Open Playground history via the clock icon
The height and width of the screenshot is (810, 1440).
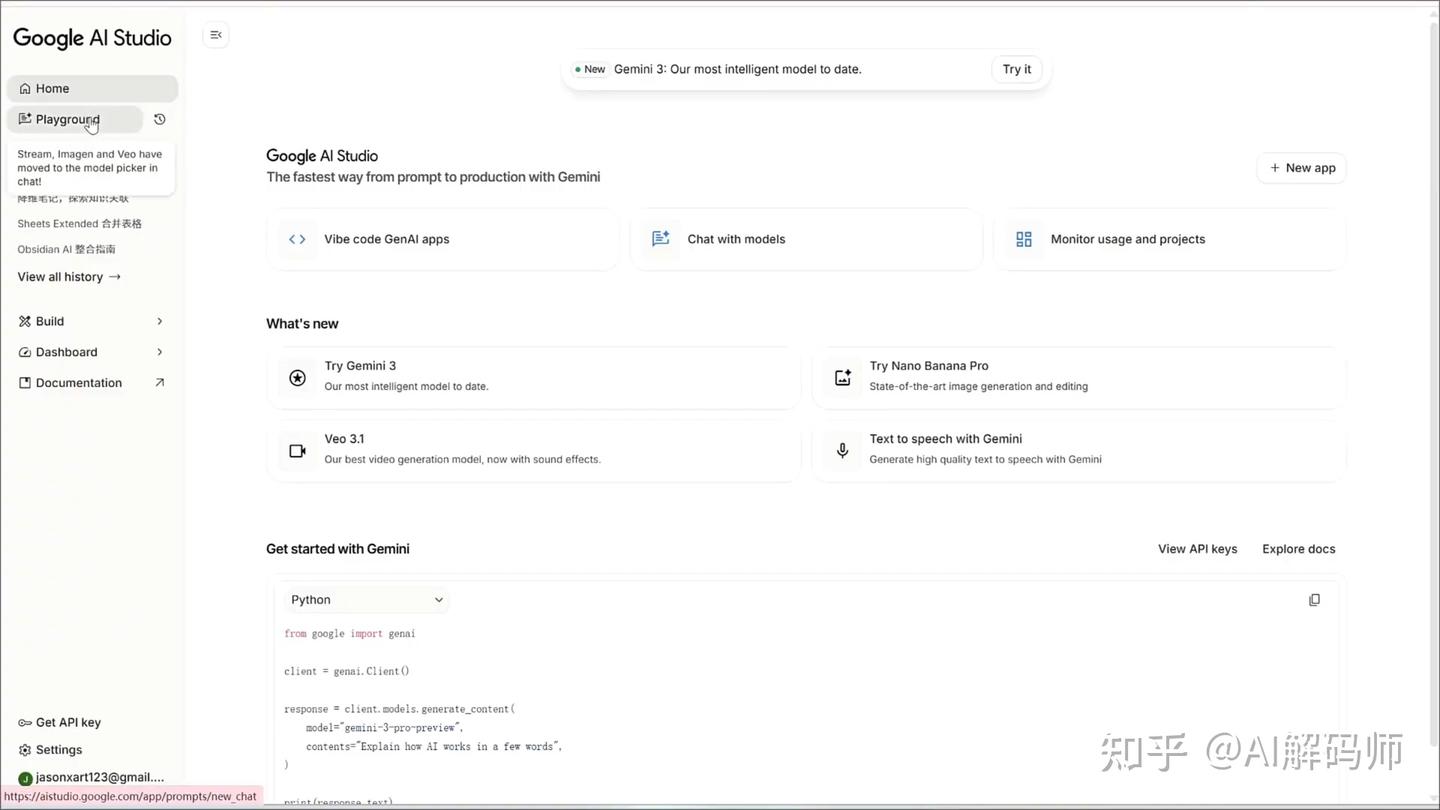click(x=159, y=118)
